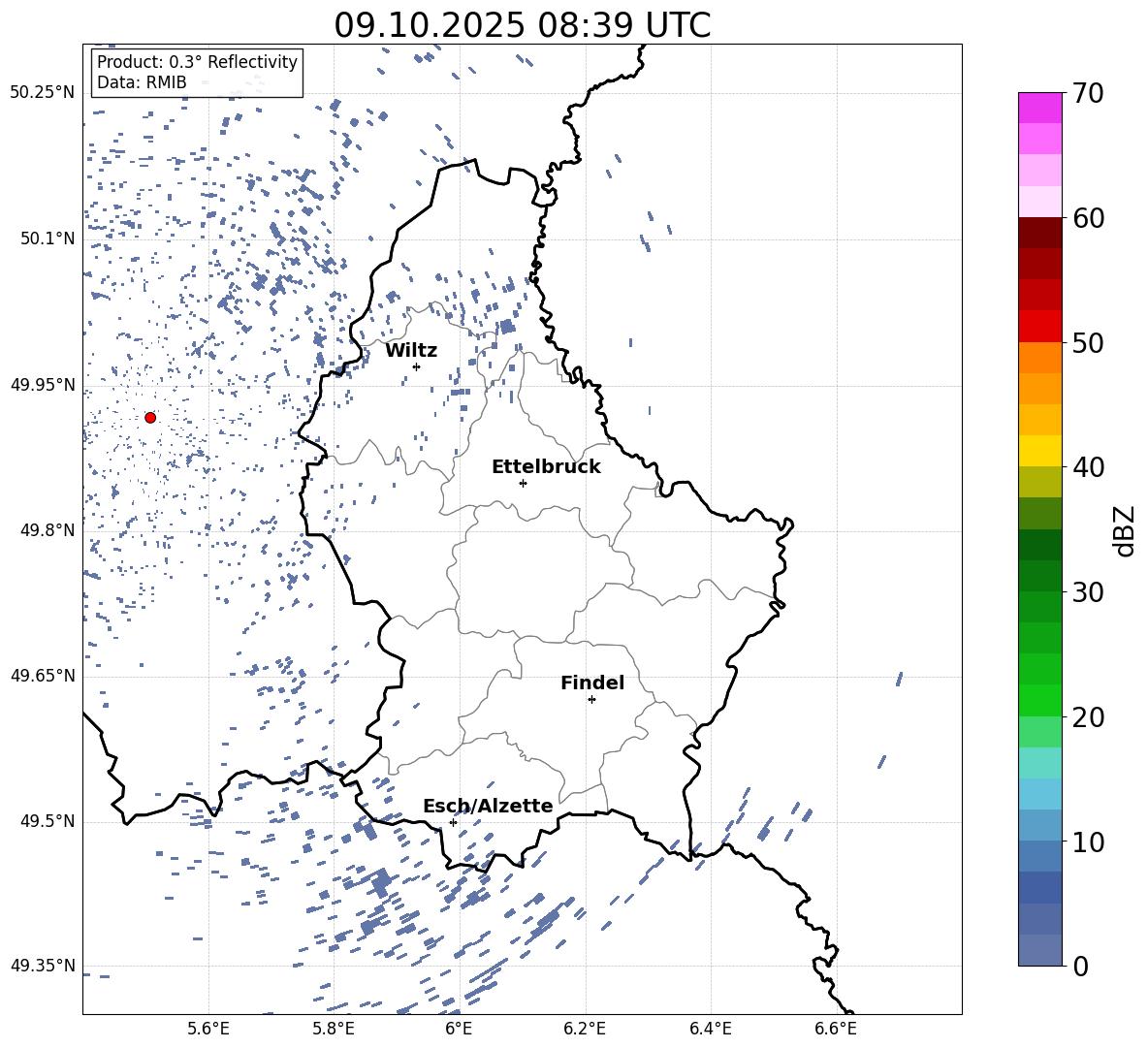Image resolution: width=1148 pixels, height=1048 pixels.
Task: Click the Ettelbruck station cross marker
Action: click(523, 483)
